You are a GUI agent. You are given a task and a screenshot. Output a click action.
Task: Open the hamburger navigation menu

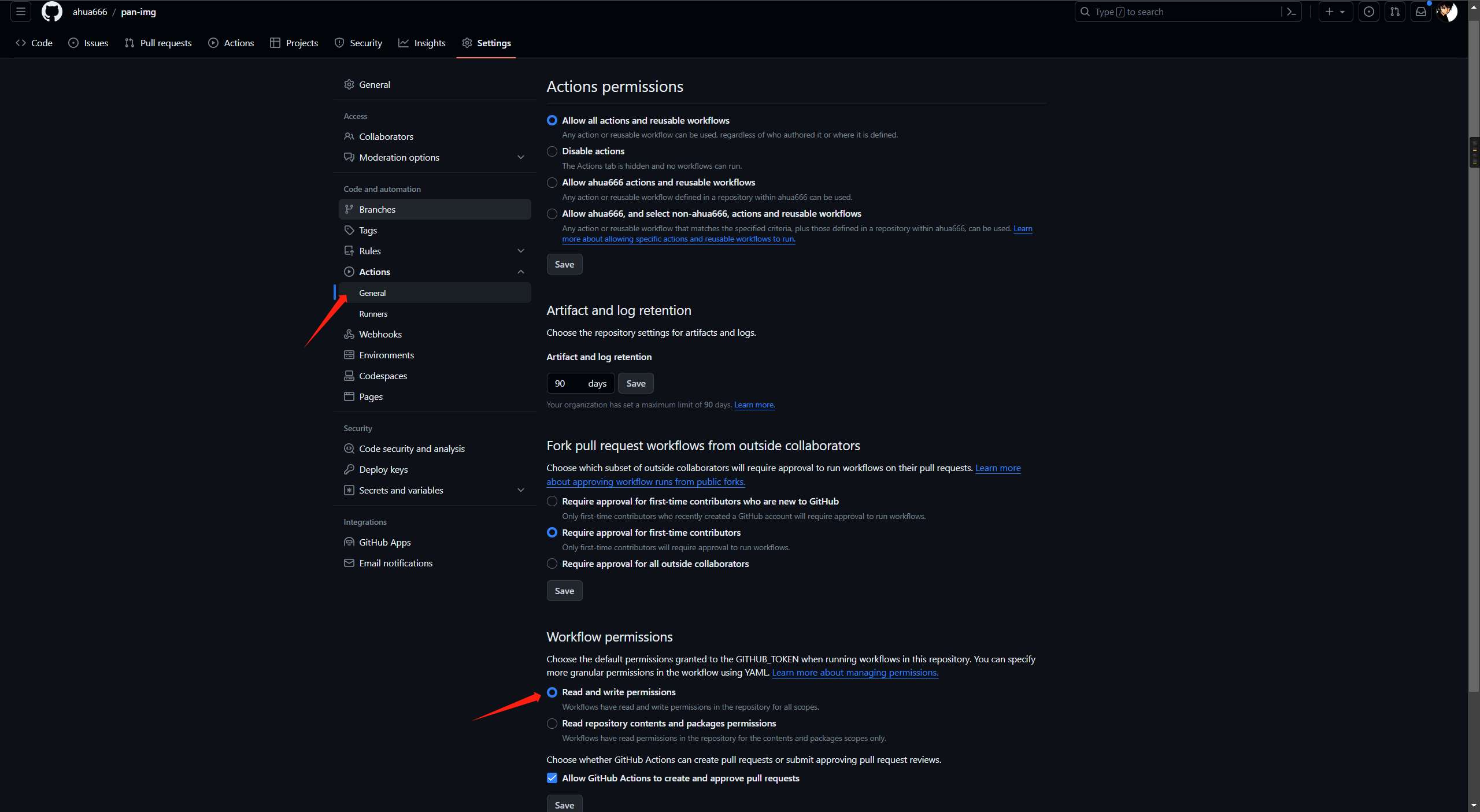[21, 12]
